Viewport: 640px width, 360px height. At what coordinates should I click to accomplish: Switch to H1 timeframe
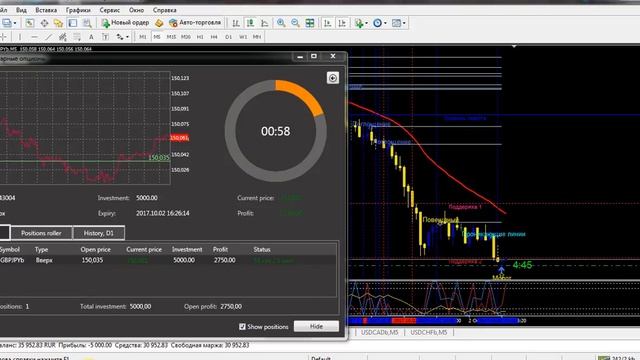click(200, 37)
